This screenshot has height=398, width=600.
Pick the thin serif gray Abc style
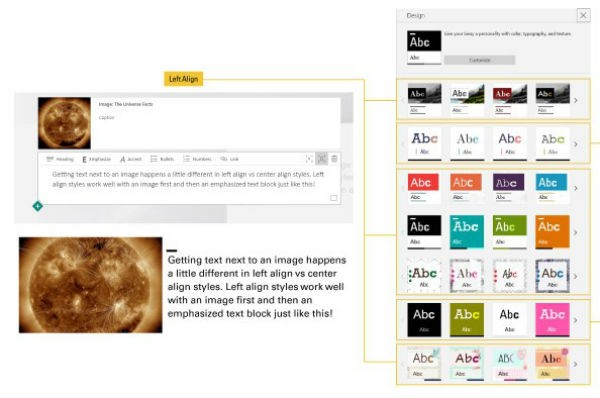[467, 144]
